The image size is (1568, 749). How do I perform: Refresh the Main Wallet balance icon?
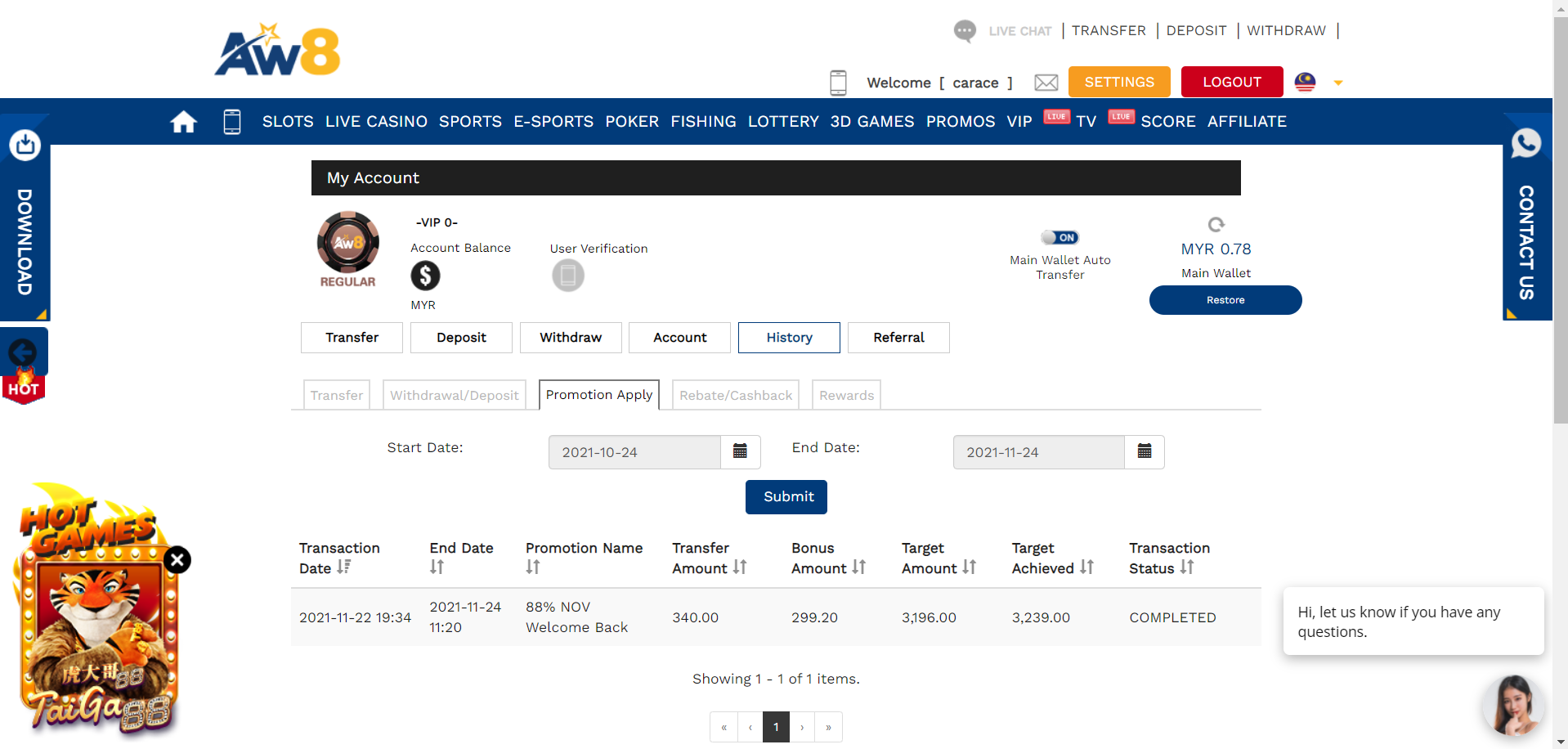pyautogui.click(x=1216, y=225)
